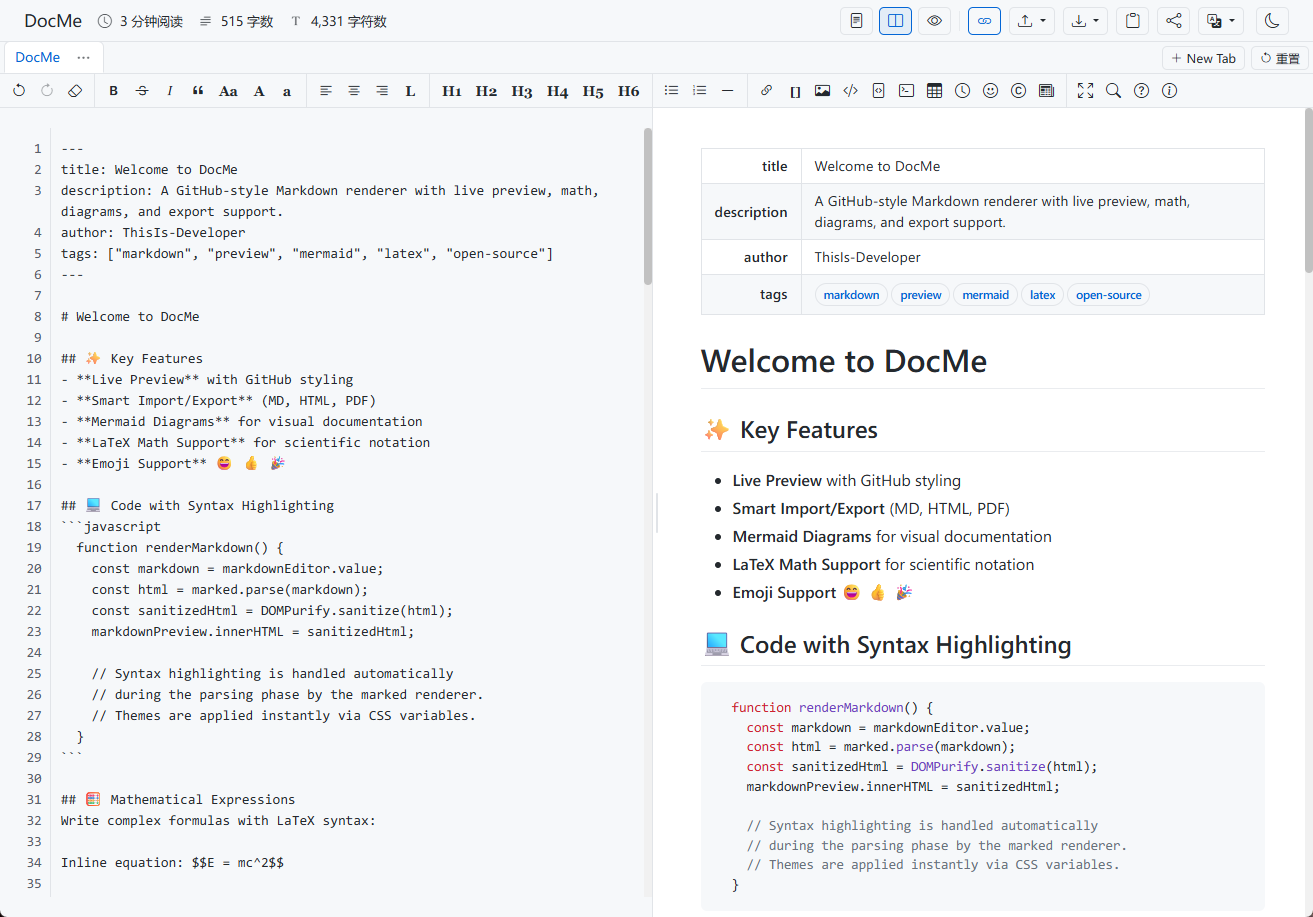Image resolution: width=1313 pixels, height=917 pixels.
Task: Open the language translation dropdown
Action: tap(1221, 21)
